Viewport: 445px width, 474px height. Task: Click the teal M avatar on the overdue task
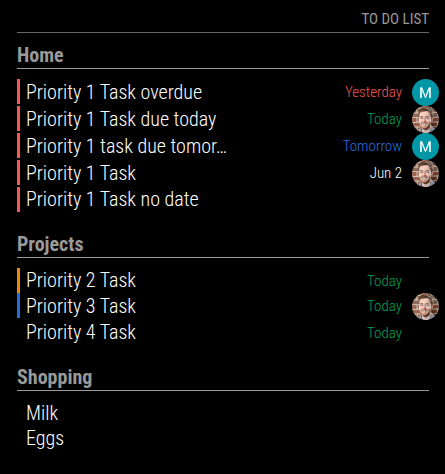pyautogui.click(x=425, y=92)
